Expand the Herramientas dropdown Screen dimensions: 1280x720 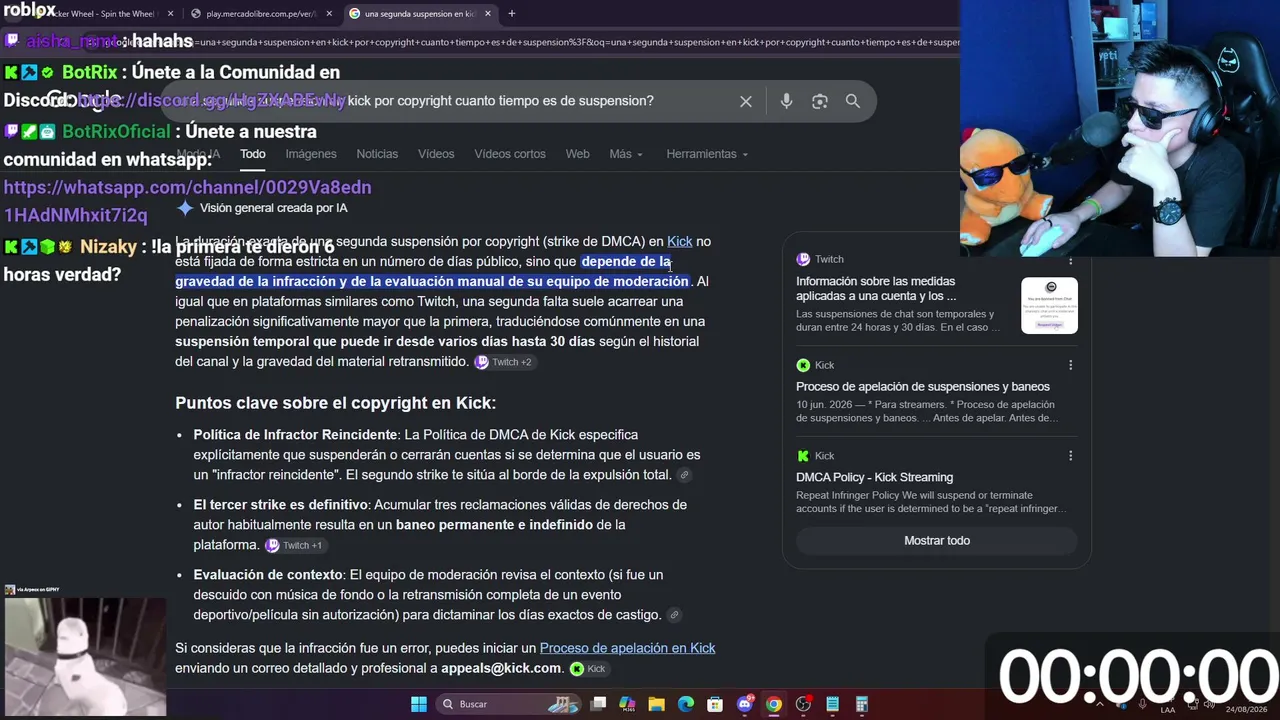tap(707, 154)
